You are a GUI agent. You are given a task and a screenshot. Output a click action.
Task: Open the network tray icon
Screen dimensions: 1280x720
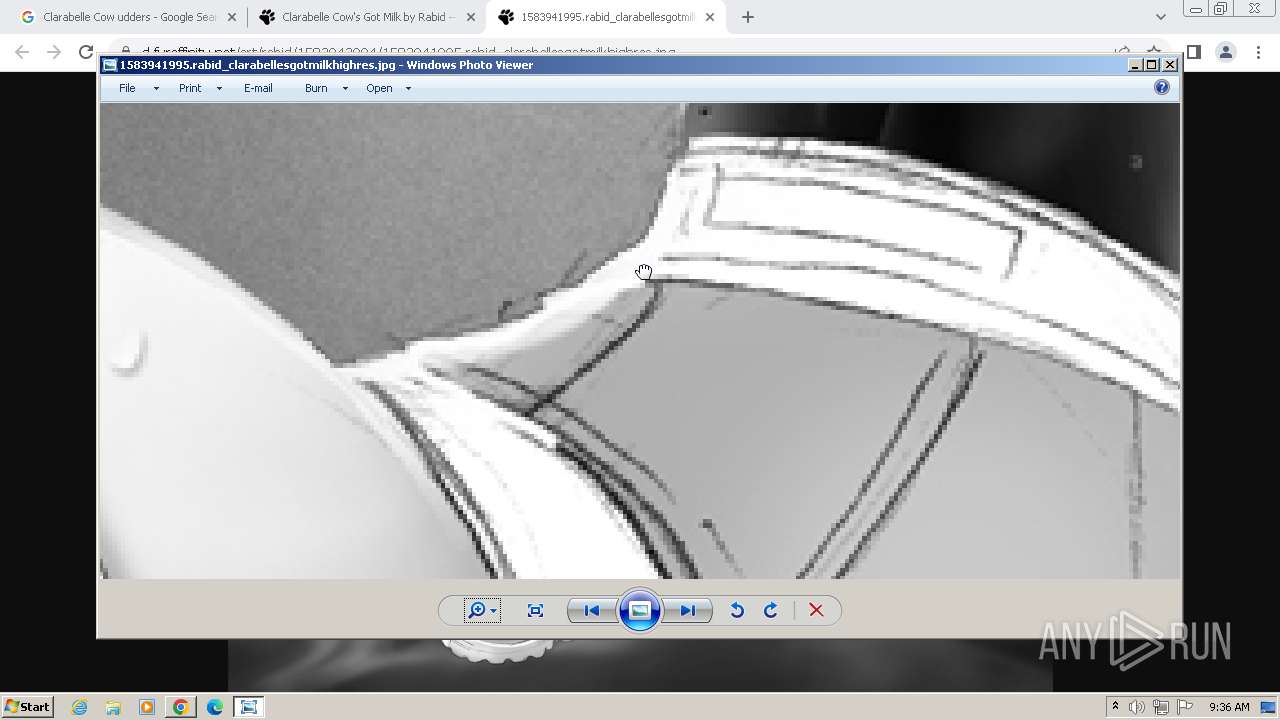click(x=1161, y=707)
